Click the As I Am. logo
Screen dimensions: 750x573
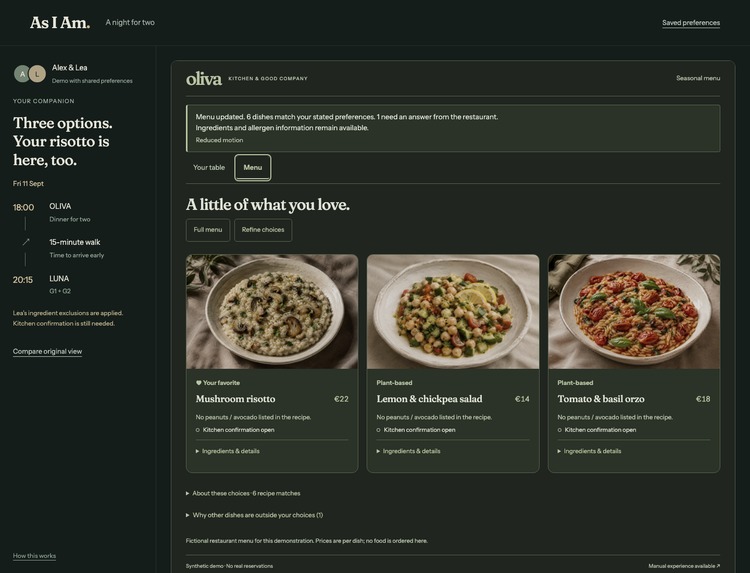coord(60,22)
